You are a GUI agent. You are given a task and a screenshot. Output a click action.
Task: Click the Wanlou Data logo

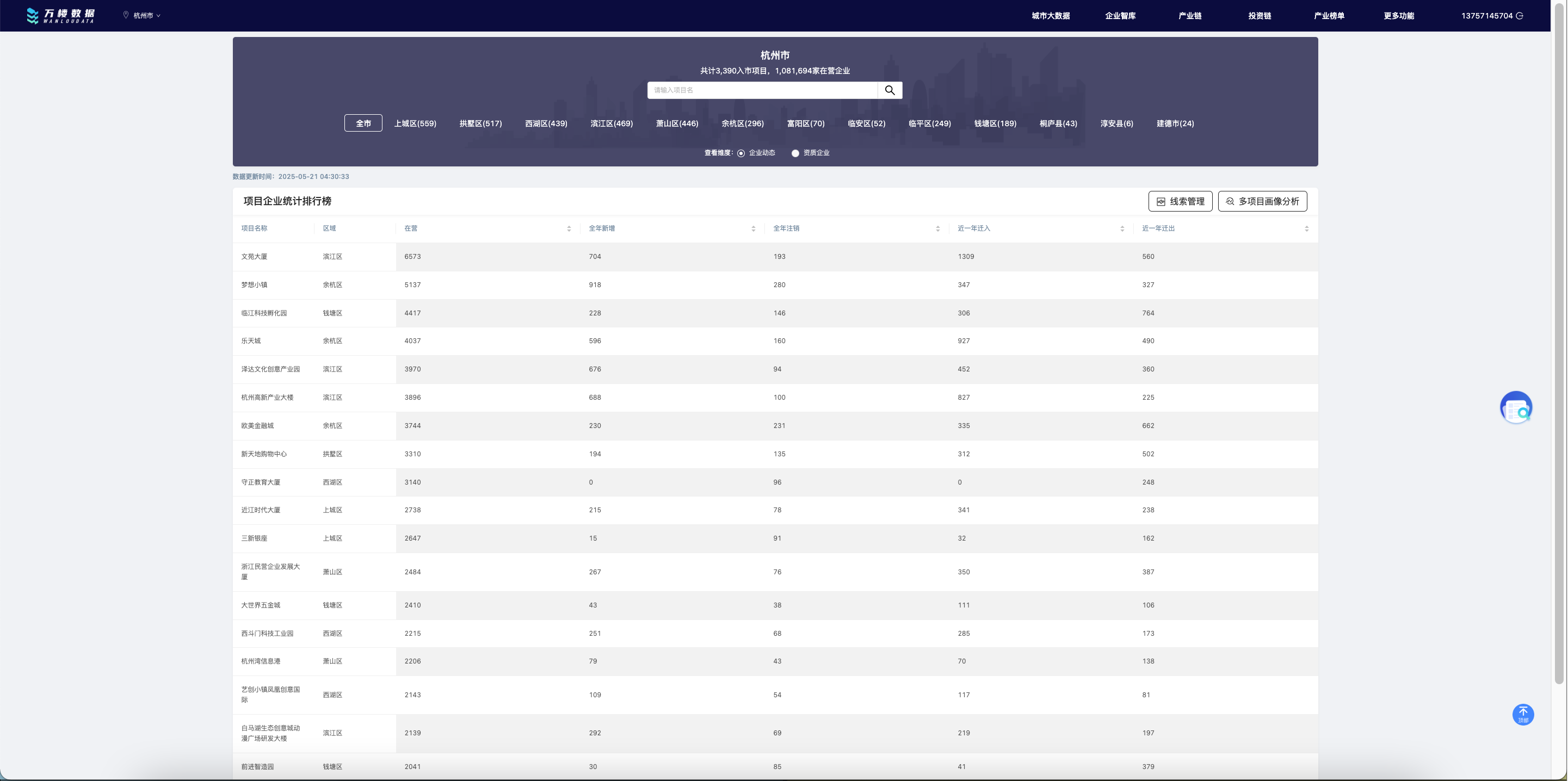coord(60,15)
